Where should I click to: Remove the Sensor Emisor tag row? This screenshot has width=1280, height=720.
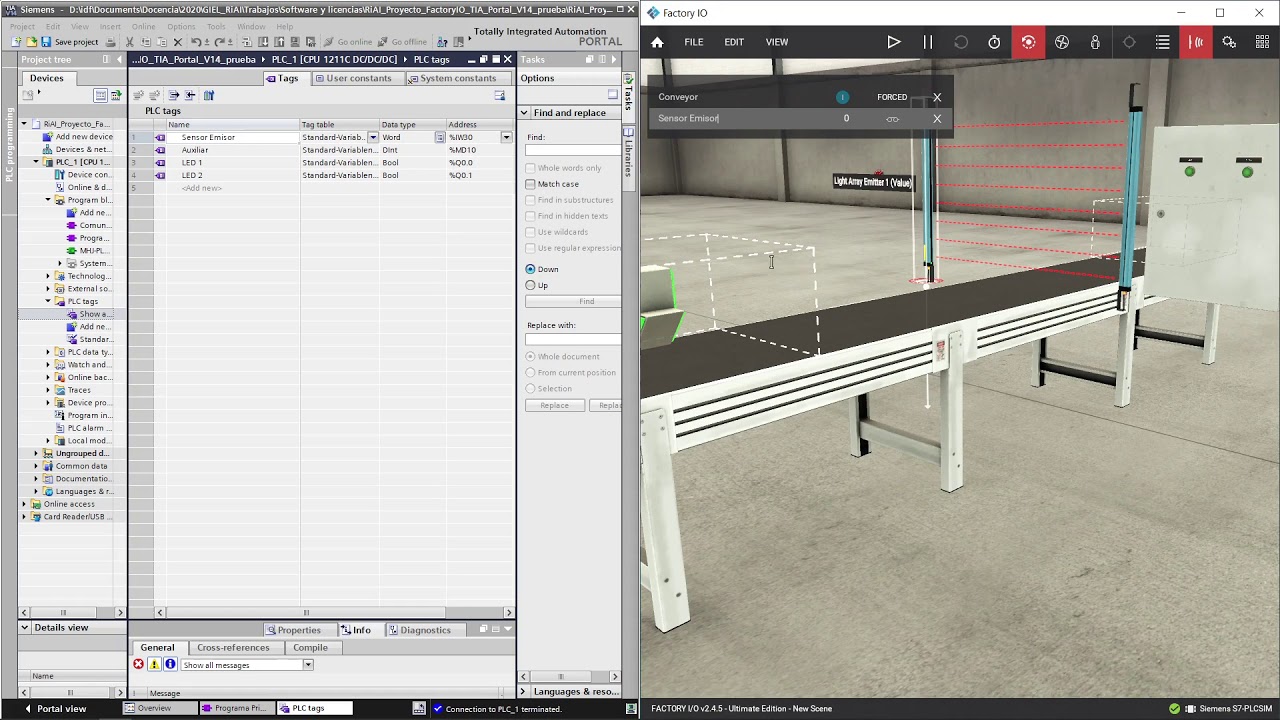(937, 119)
